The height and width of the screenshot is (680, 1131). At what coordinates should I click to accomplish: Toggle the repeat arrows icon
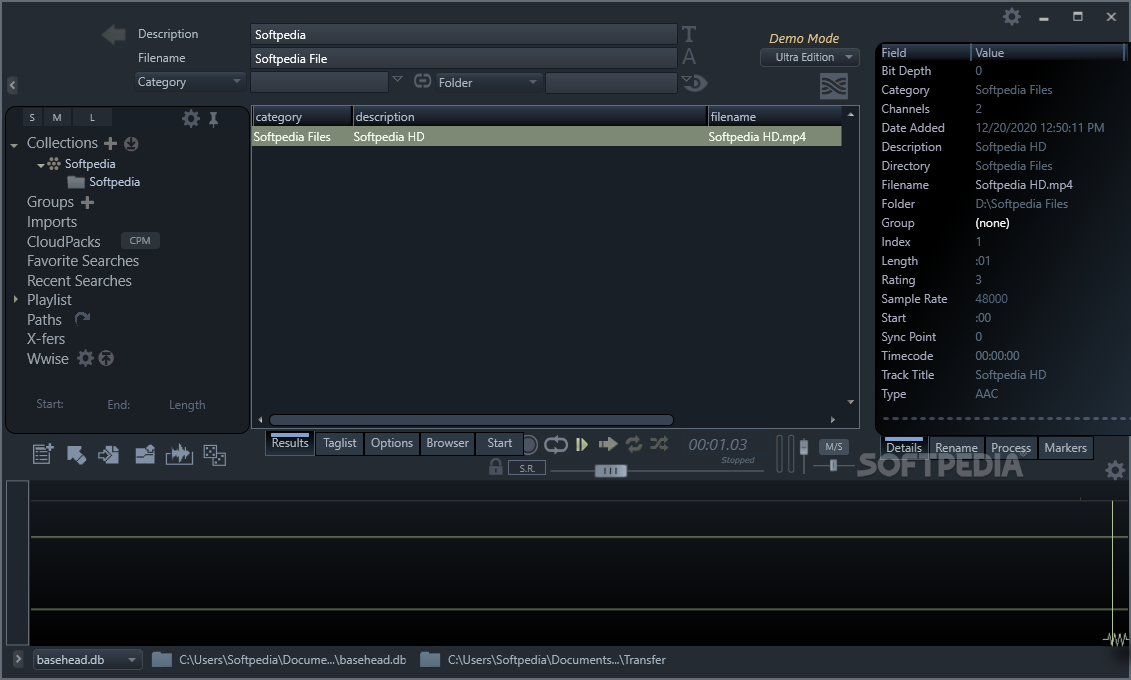pos(634,444)
